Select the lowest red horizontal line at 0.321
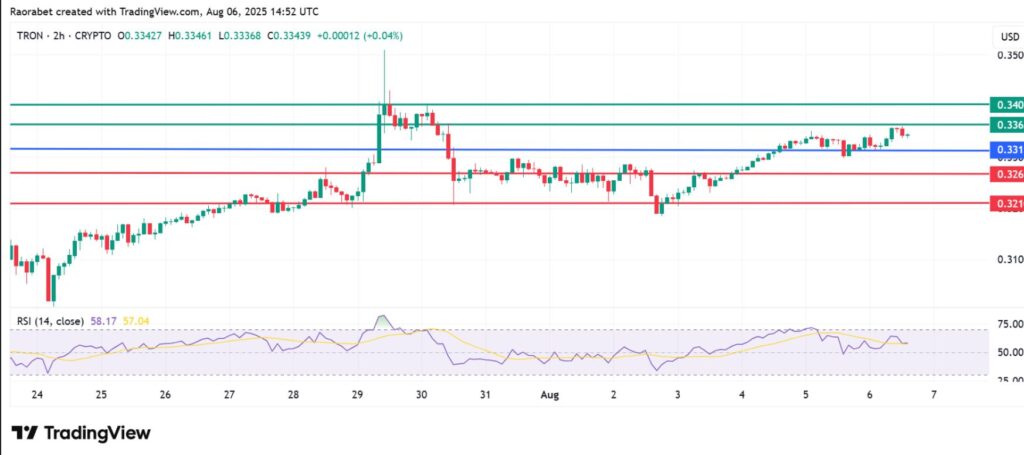Image resolution: width=1024 pixels, height=455 pixels. (500, 203)
